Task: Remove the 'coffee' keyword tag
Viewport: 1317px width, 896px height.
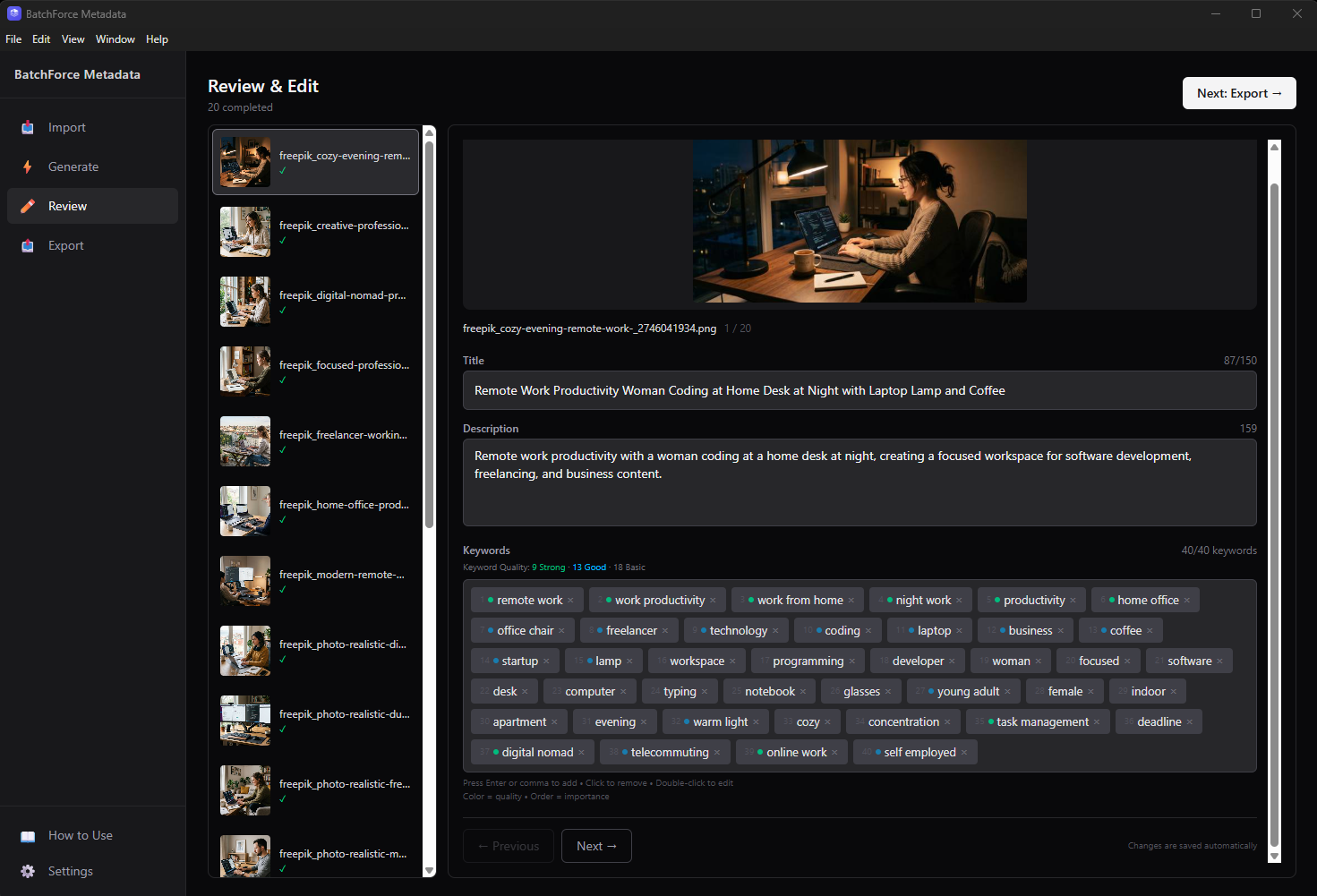Action: tap(1150, 630)
